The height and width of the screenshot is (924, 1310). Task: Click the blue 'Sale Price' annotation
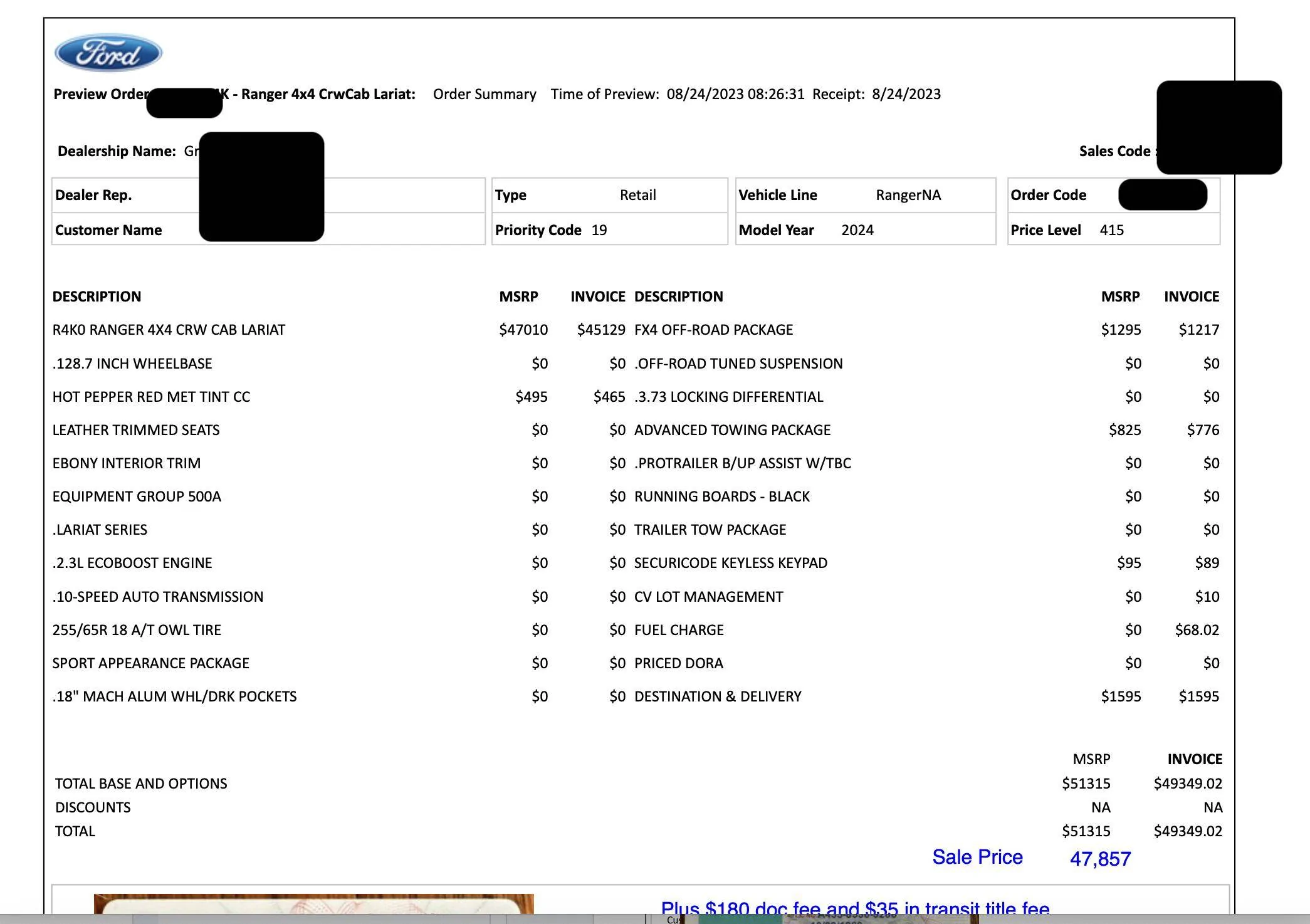(x=977, y=857)
